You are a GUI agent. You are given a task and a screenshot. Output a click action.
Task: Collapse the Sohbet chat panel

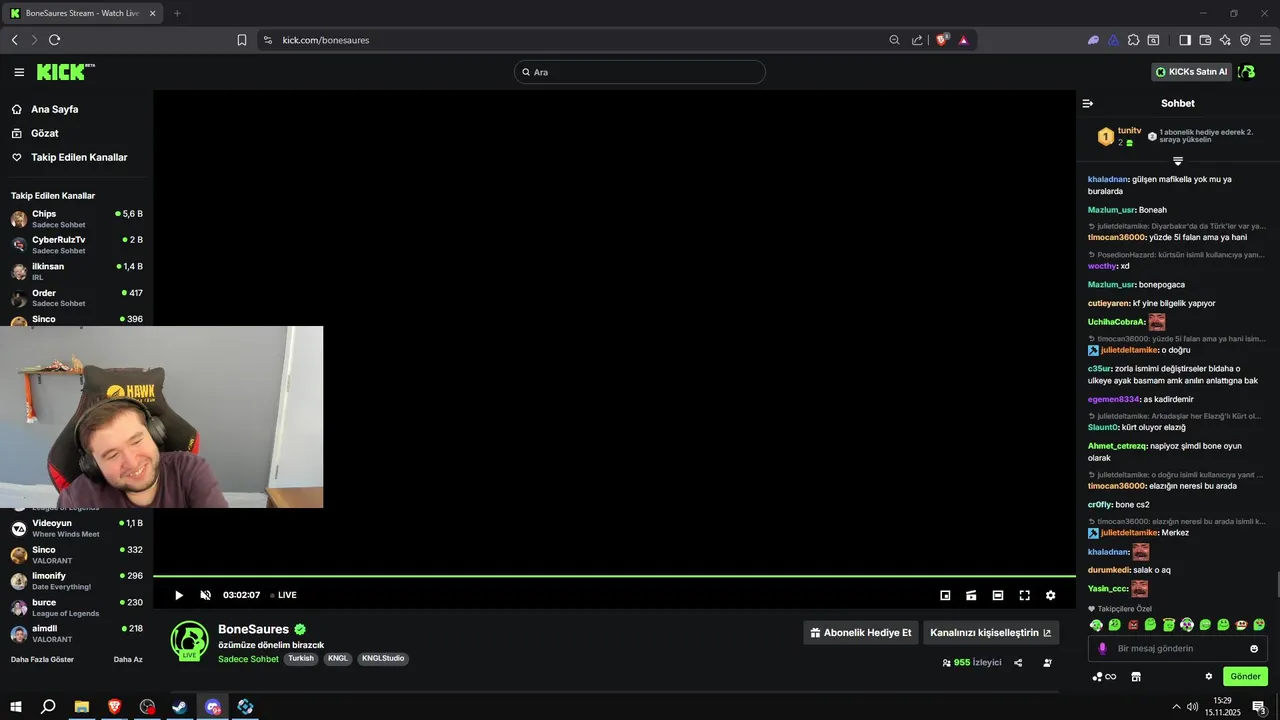1088,103
